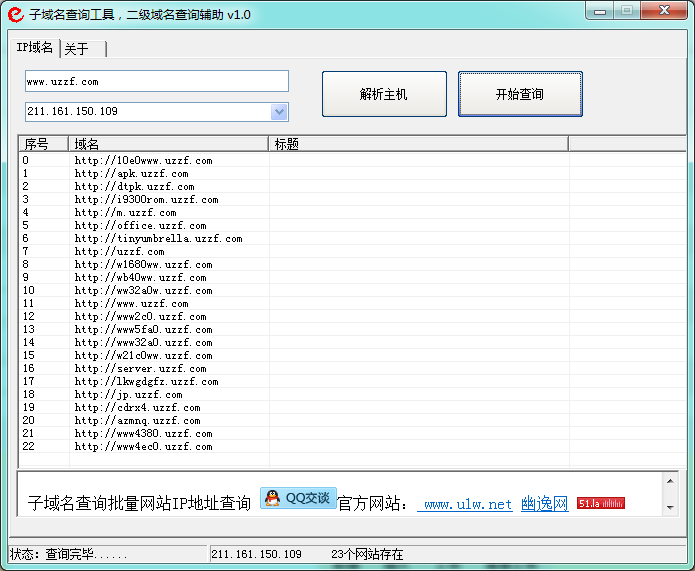Click the 解析主机 button
This screenshot has height=571, width=695.
pyautogui.click(x=384, y=94)
